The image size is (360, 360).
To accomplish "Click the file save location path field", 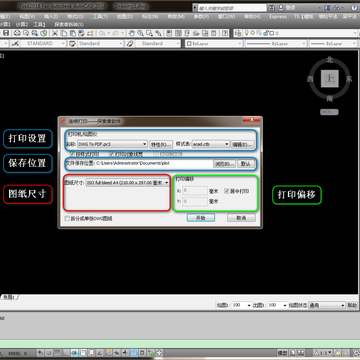I will click(x=154, y=163).
